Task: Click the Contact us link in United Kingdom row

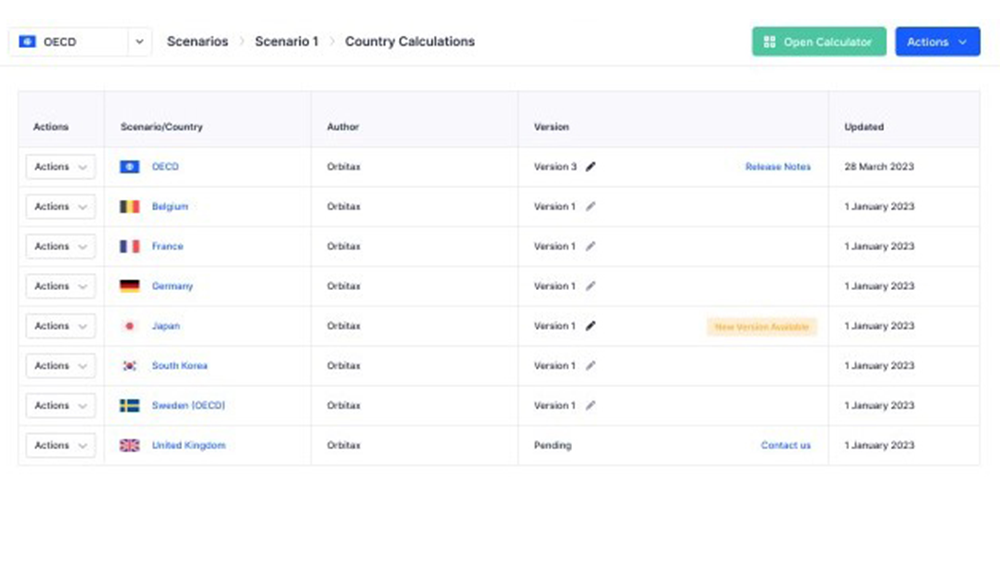Action: click(785, 446)
